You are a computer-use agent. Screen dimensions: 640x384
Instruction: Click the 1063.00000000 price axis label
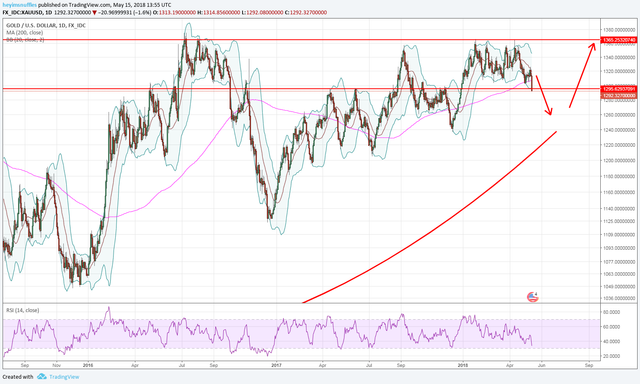619,274
